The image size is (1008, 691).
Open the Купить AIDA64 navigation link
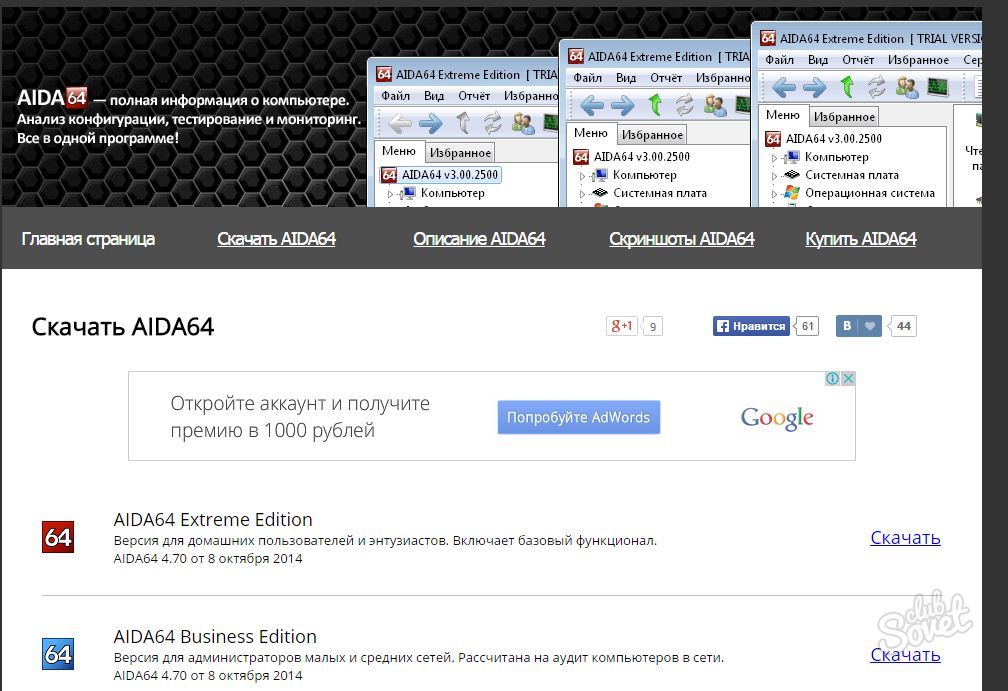860,239
